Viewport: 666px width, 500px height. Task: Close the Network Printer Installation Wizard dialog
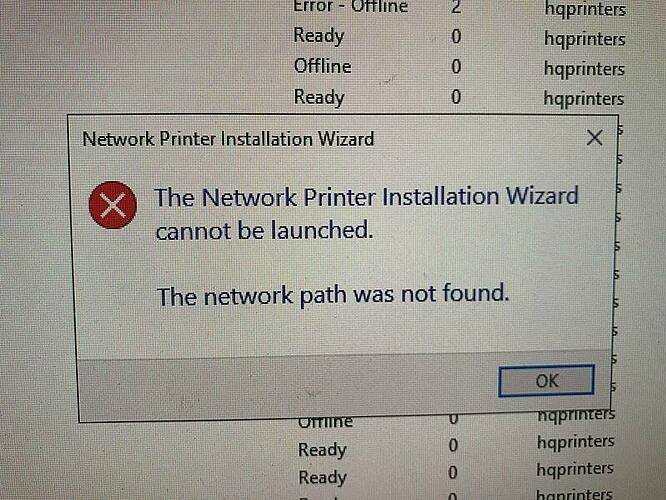(x=594, y=138)
